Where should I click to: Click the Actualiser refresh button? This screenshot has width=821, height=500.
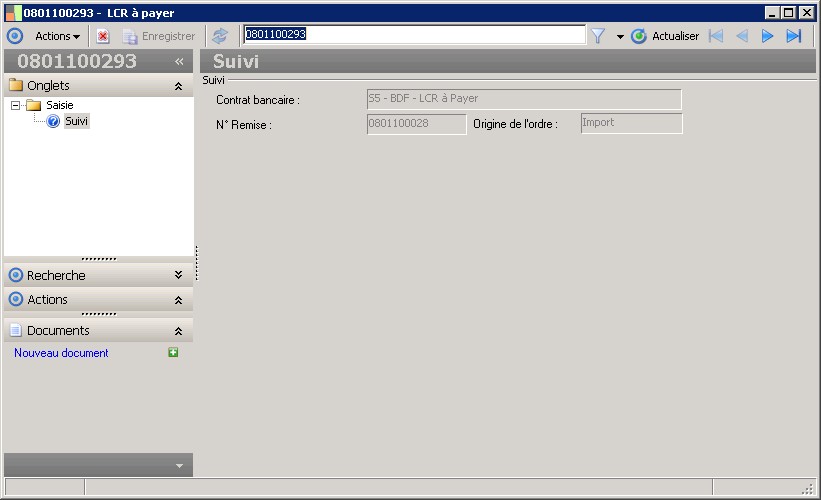pyautogui.click(x=665, y=36)
